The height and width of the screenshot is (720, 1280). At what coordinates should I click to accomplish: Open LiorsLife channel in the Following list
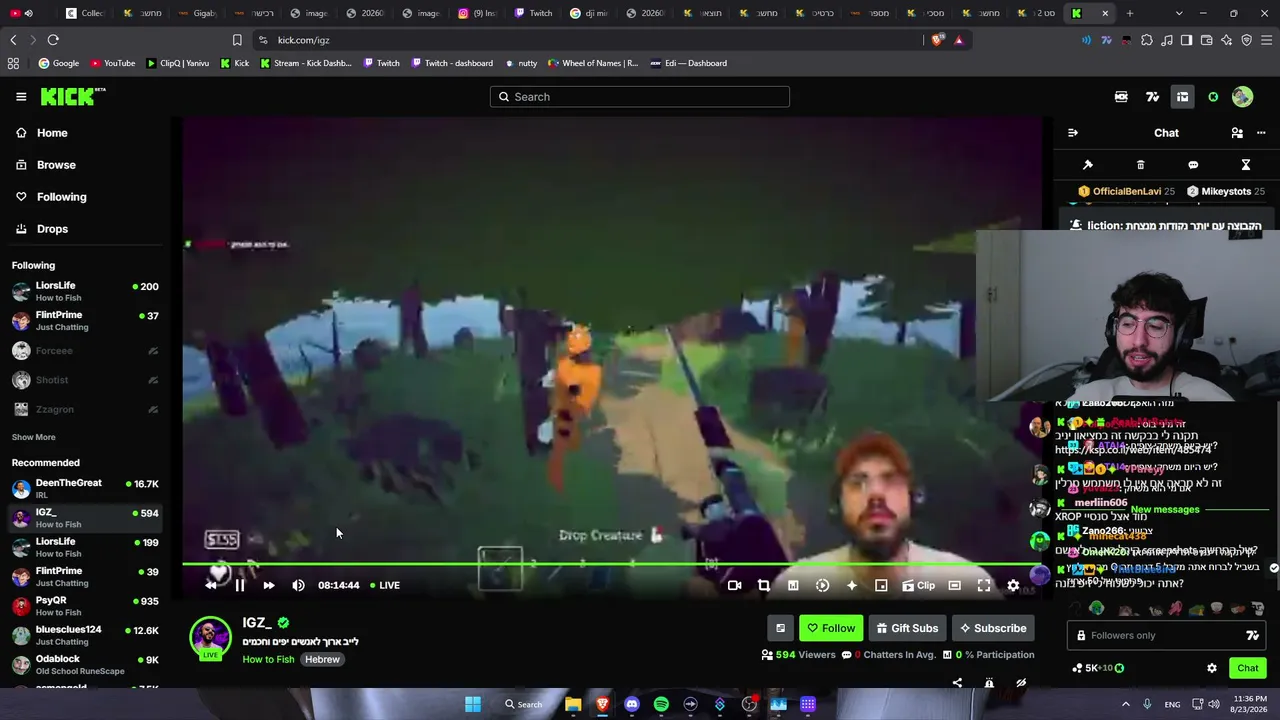tap(85, 291)
